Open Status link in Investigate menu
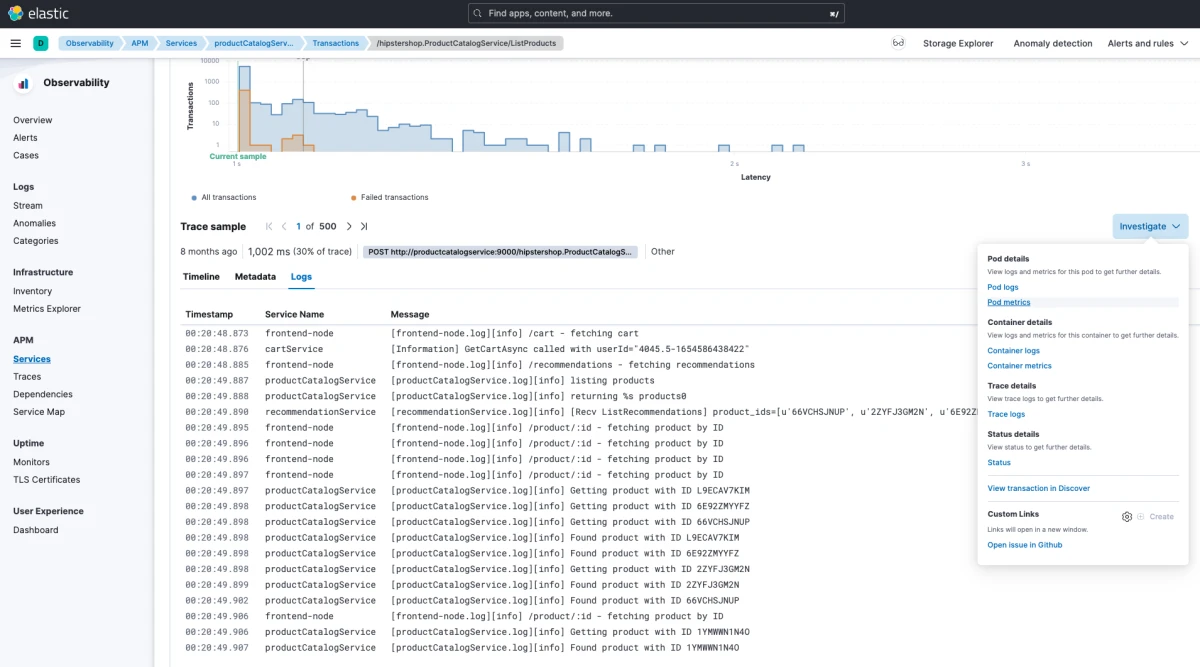The image size is (1200, 667). pos(999,463)
